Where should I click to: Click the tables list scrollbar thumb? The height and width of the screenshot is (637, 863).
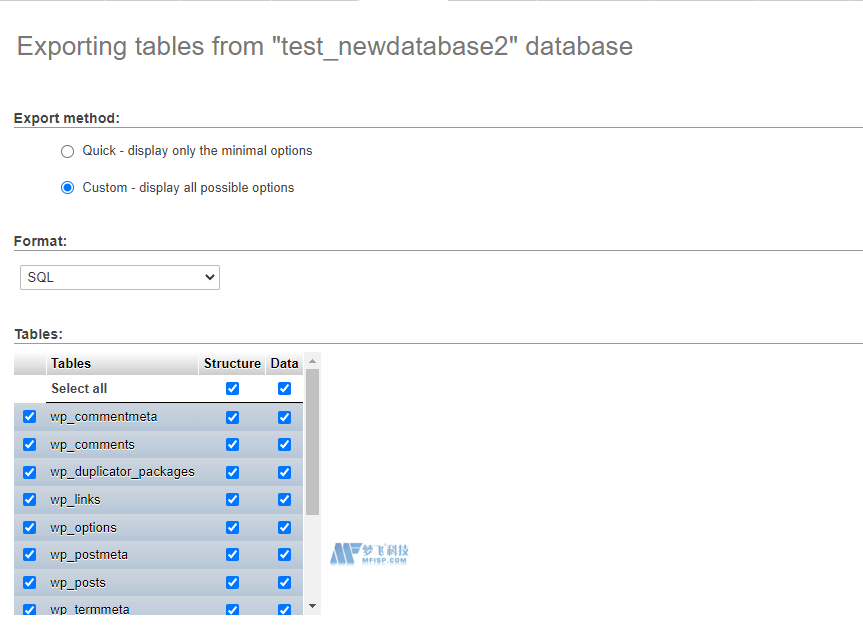312,440
